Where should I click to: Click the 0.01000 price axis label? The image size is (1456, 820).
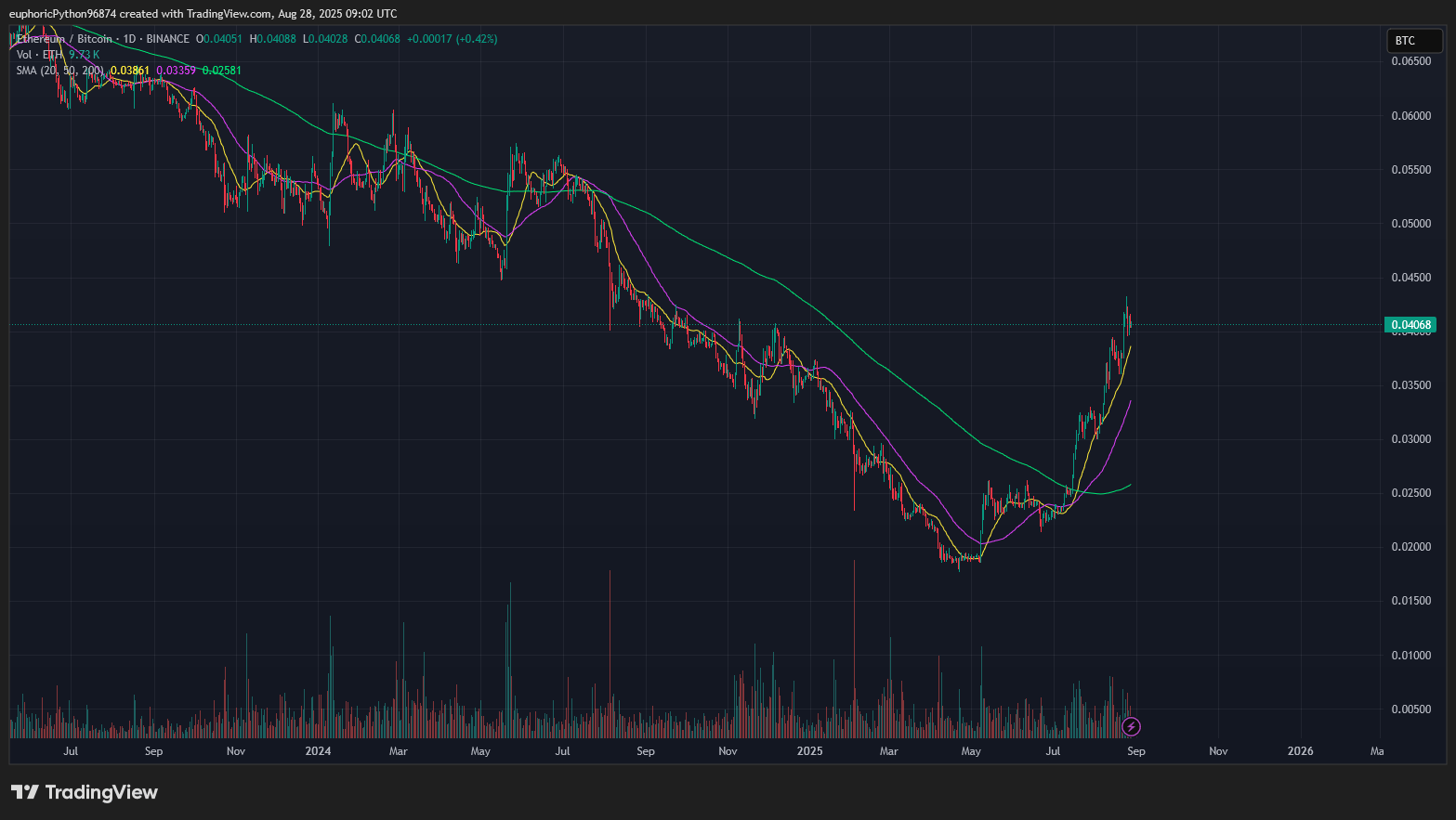(x=1410, y=656)
